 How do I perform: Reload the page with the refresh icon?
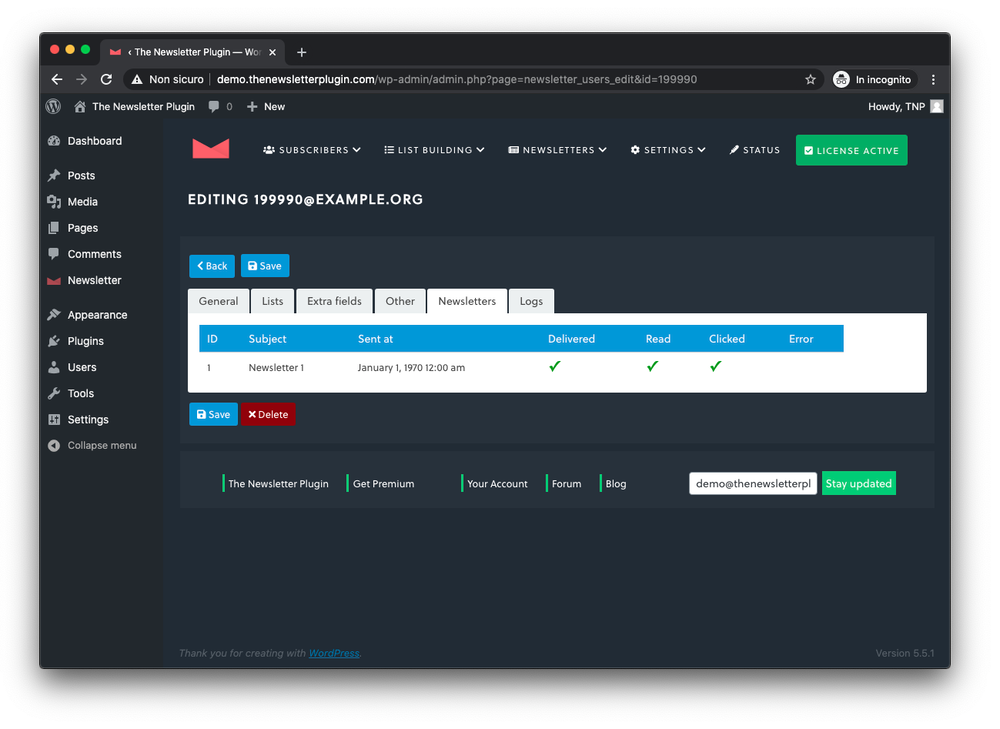pyautogui.click(x=107, y=80)
